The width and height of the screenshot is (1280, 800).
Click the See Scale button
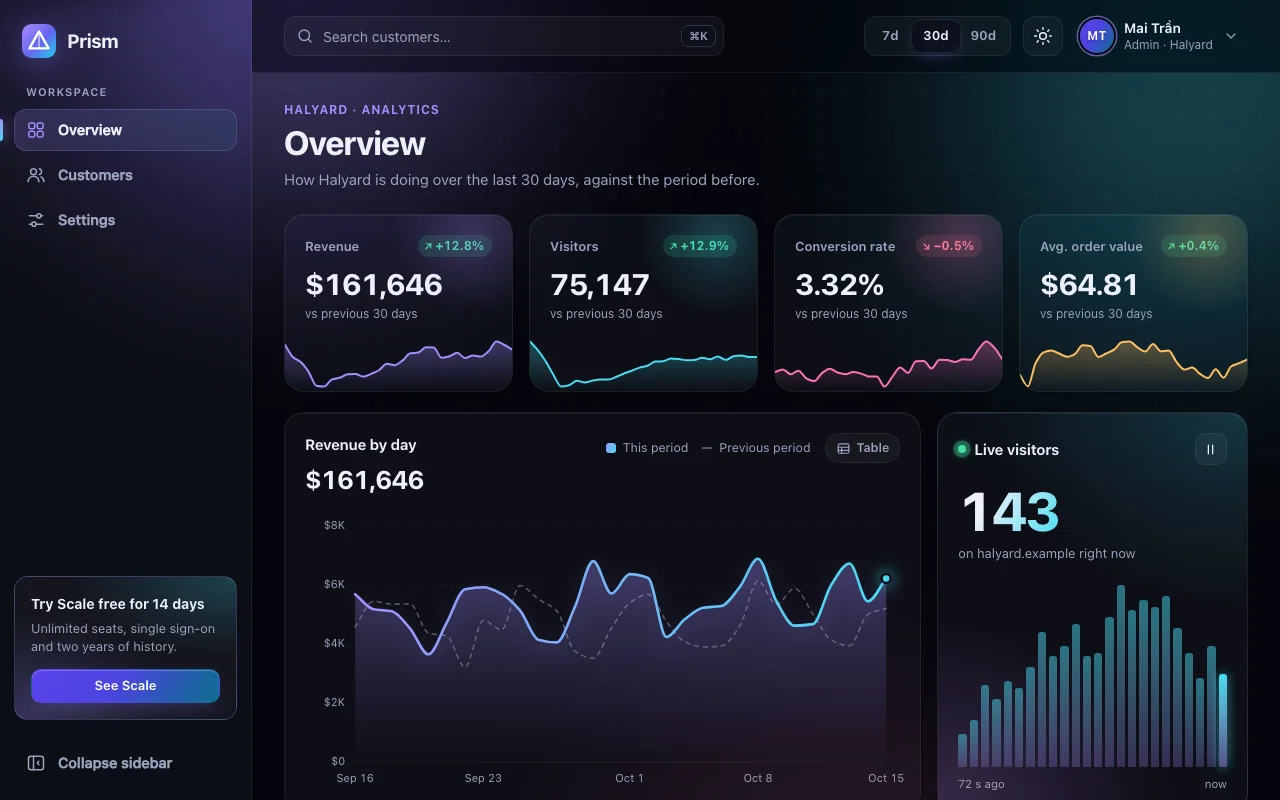tap(125, 686)
